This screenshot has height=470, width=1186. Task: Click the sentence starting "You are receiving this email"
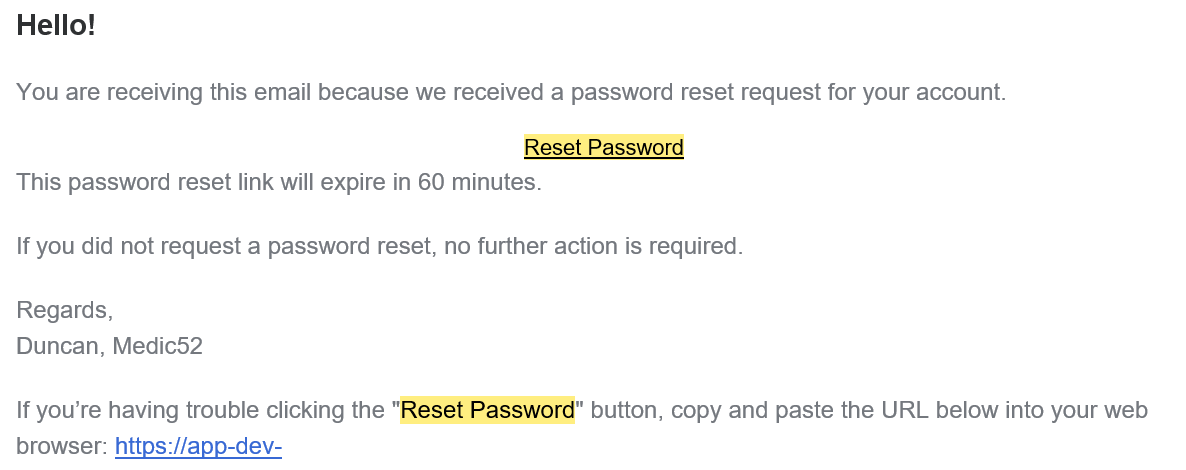[511, 92]
